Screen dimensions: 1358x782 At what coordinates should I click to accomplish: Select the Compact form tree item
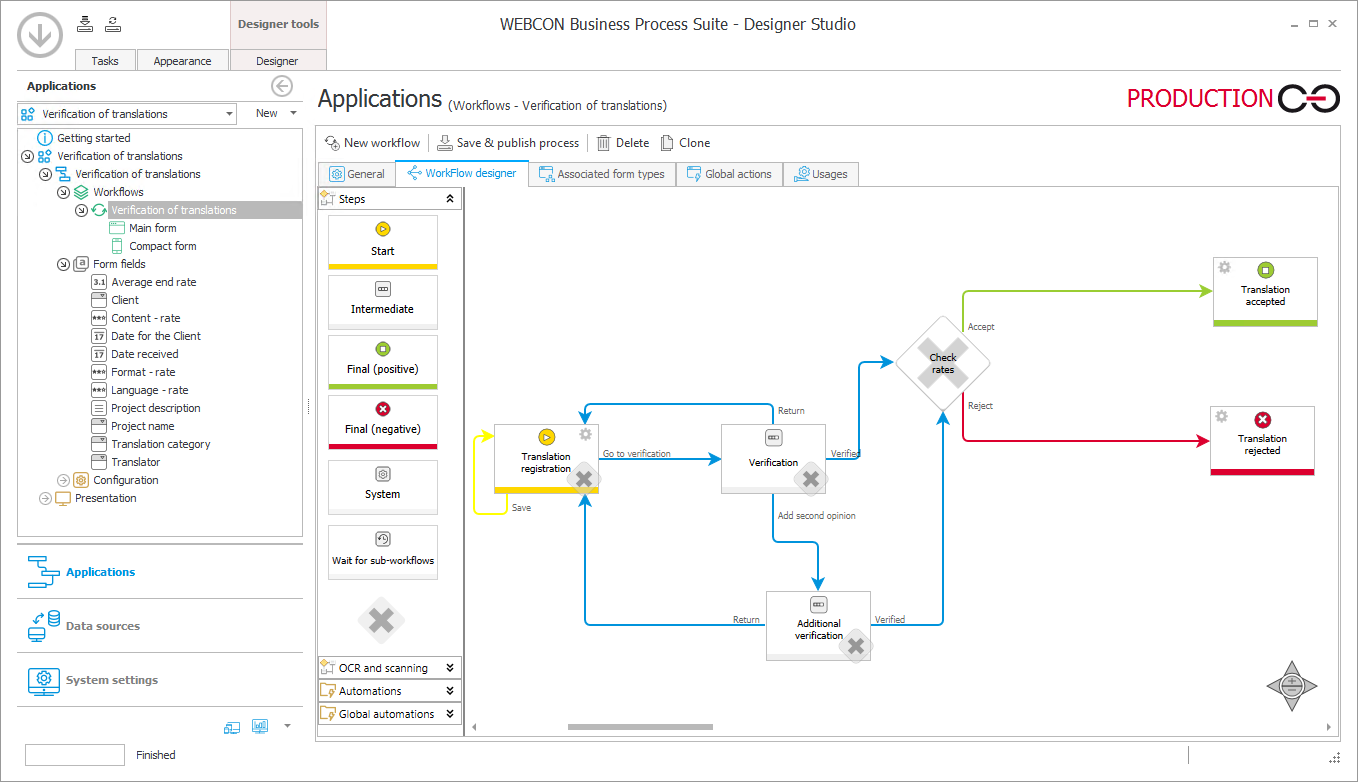(x=163, y=246)
